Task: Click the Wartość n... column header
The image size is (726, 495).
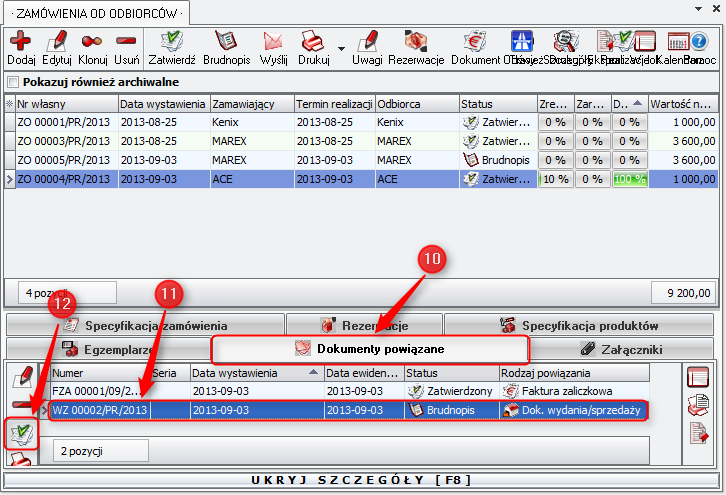Action: coord(683,104)
